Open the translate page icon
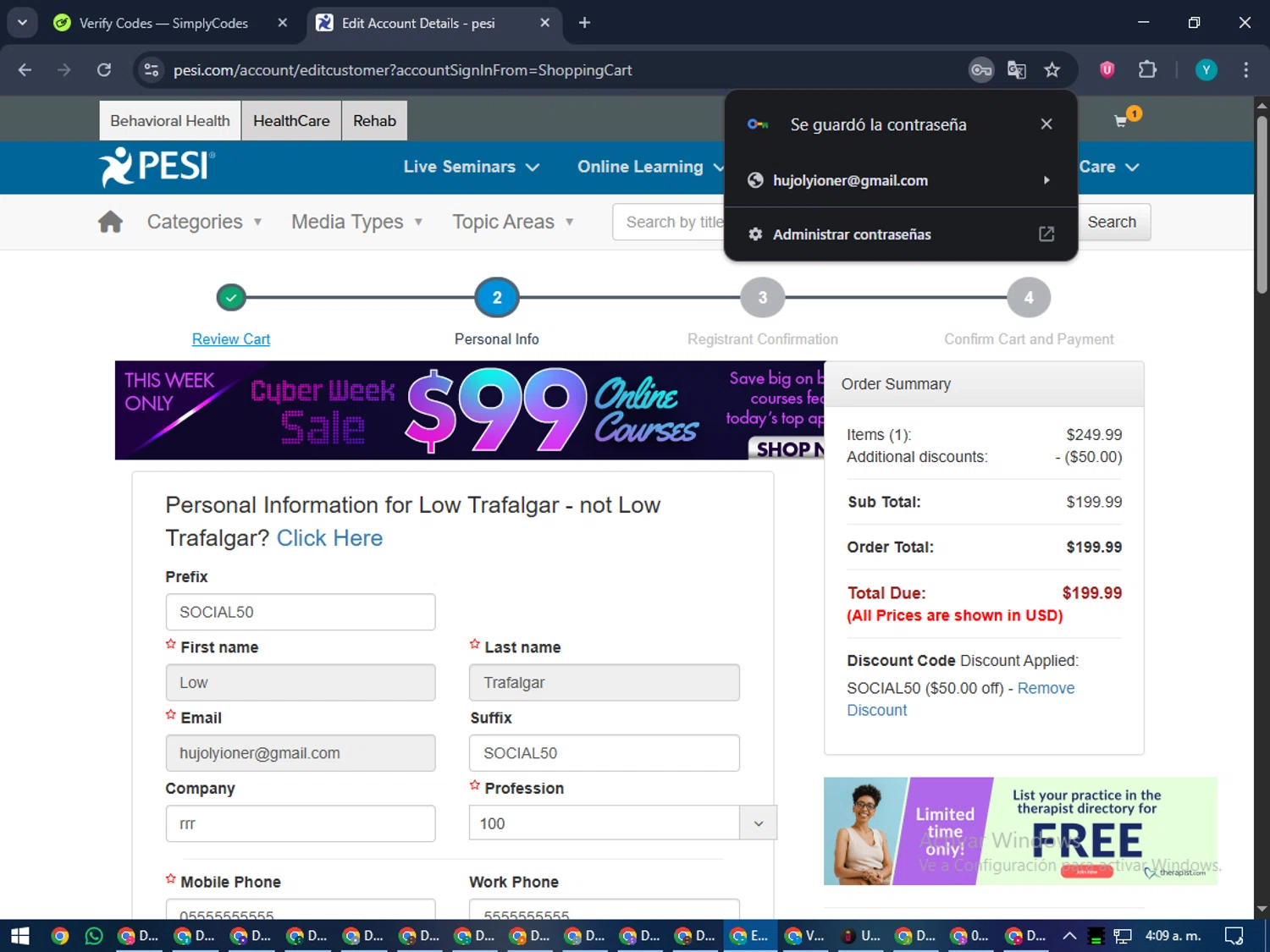 pyautogui.click(x=1017, y=70)
